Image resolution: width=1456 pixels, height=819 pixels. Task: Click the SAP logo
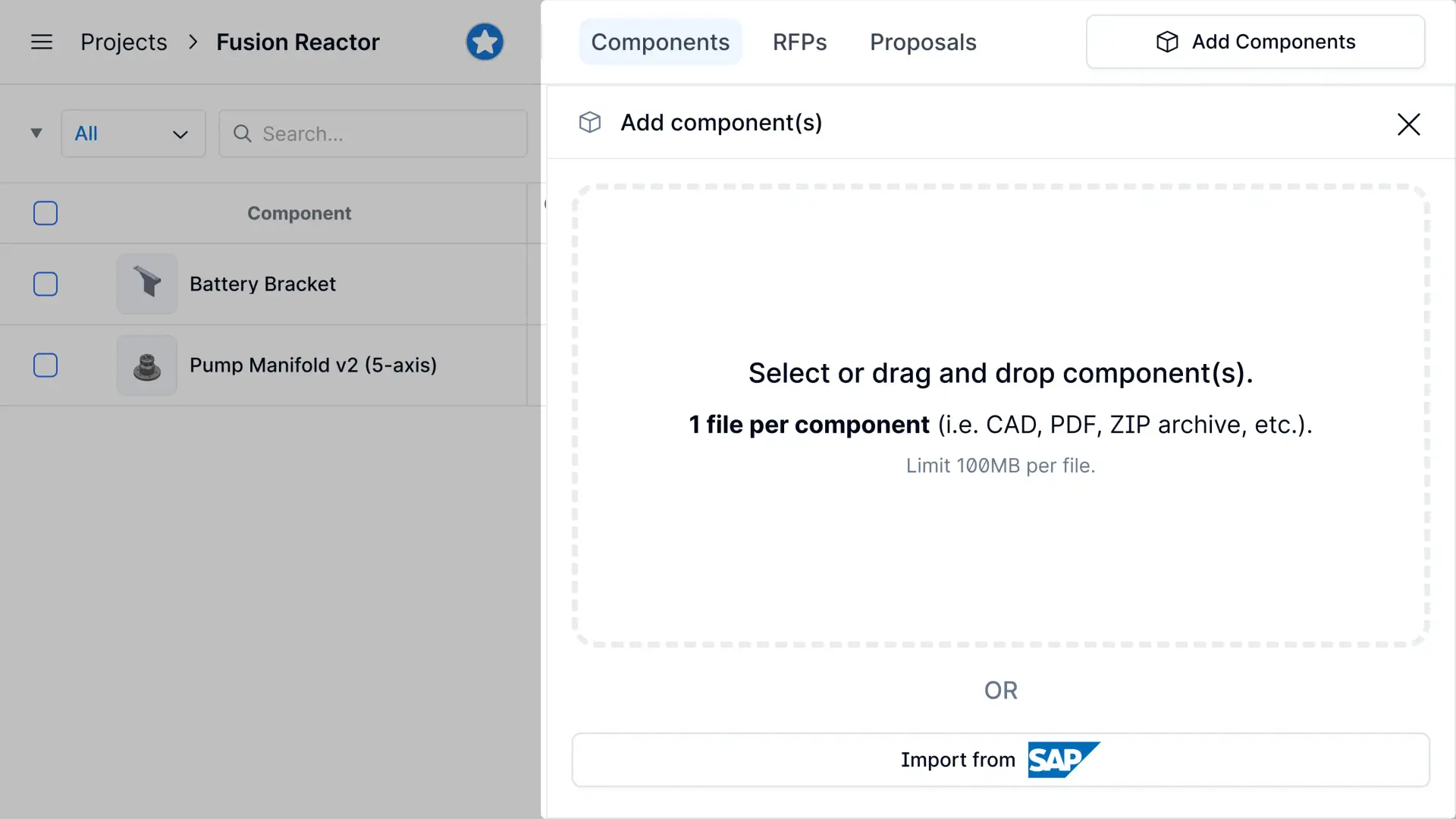pyautogui.click(x=1064, y=759)
